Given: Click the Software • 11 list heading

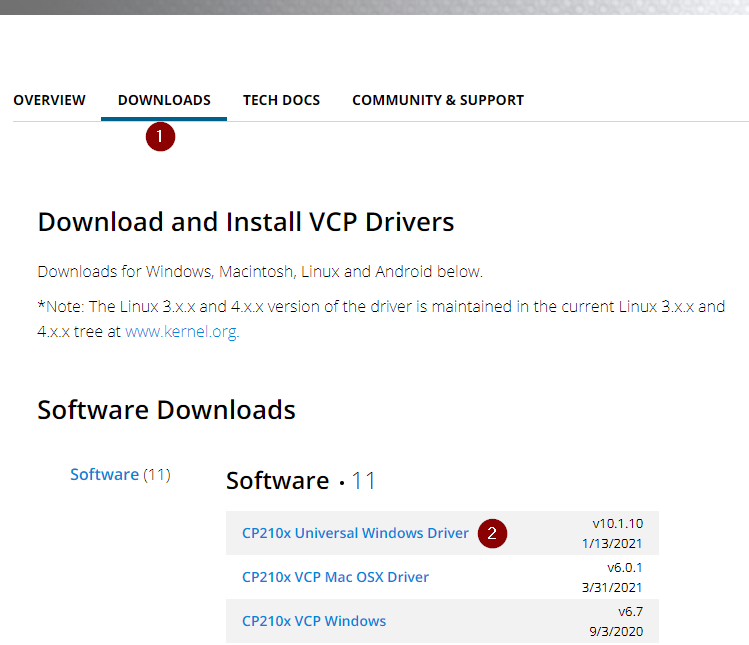Looking at the screenshot, I should click(x=301, y=480).
